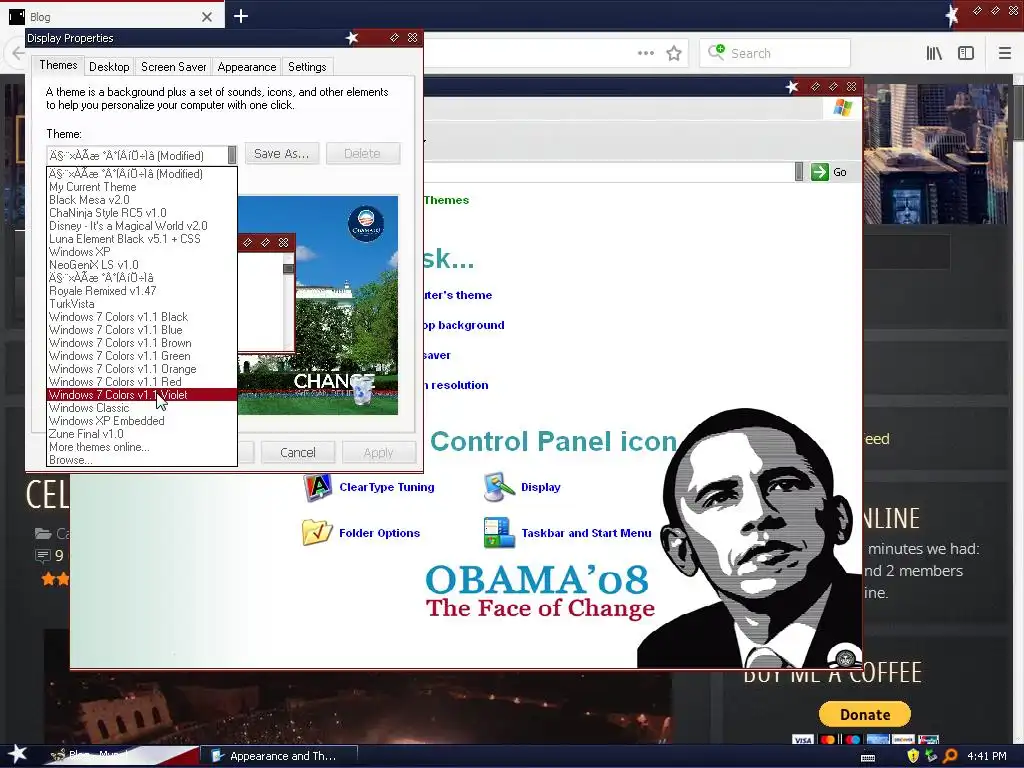Click the search engine icon in search box
This screenshot has height=768, width=1024.
[x=716, y=52]
